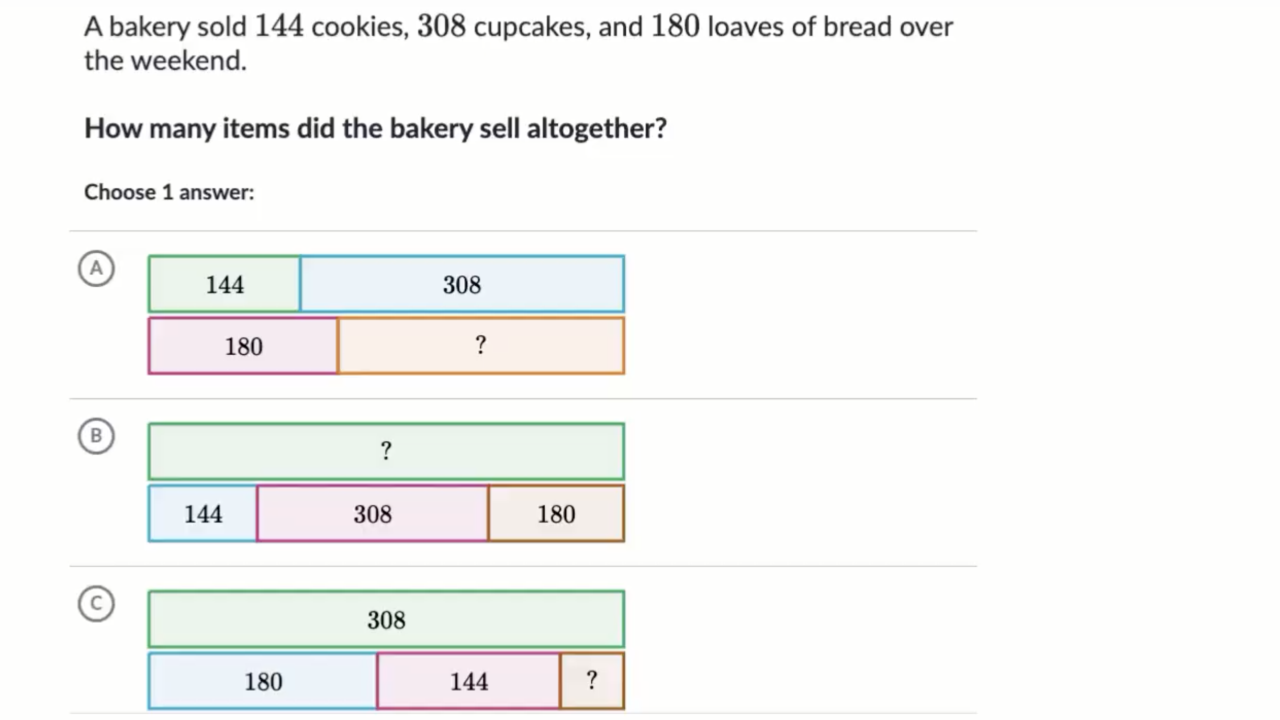Click the "Choose 1 answer:" label
1280x720 pixels.
pos(169,192)
